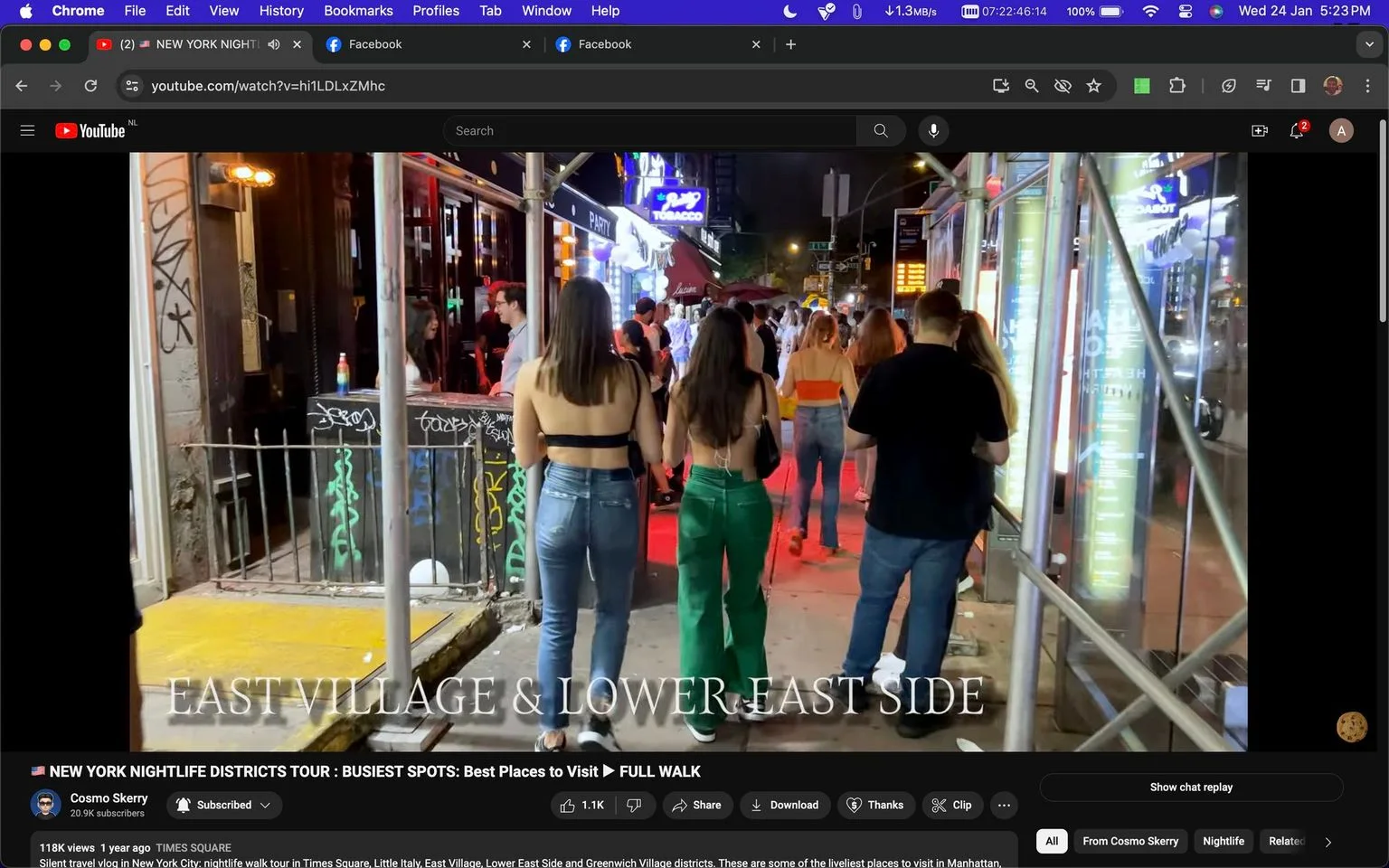Click the search magnifier button
The width and height of the screenshot is (1389, 868).
[881, 131]
